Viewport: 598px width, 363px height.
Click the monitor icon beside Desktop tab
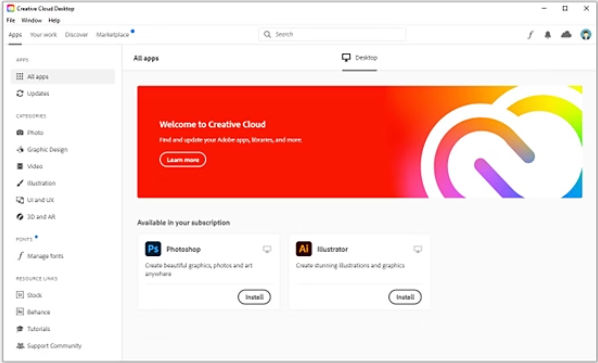click(346, 58)
